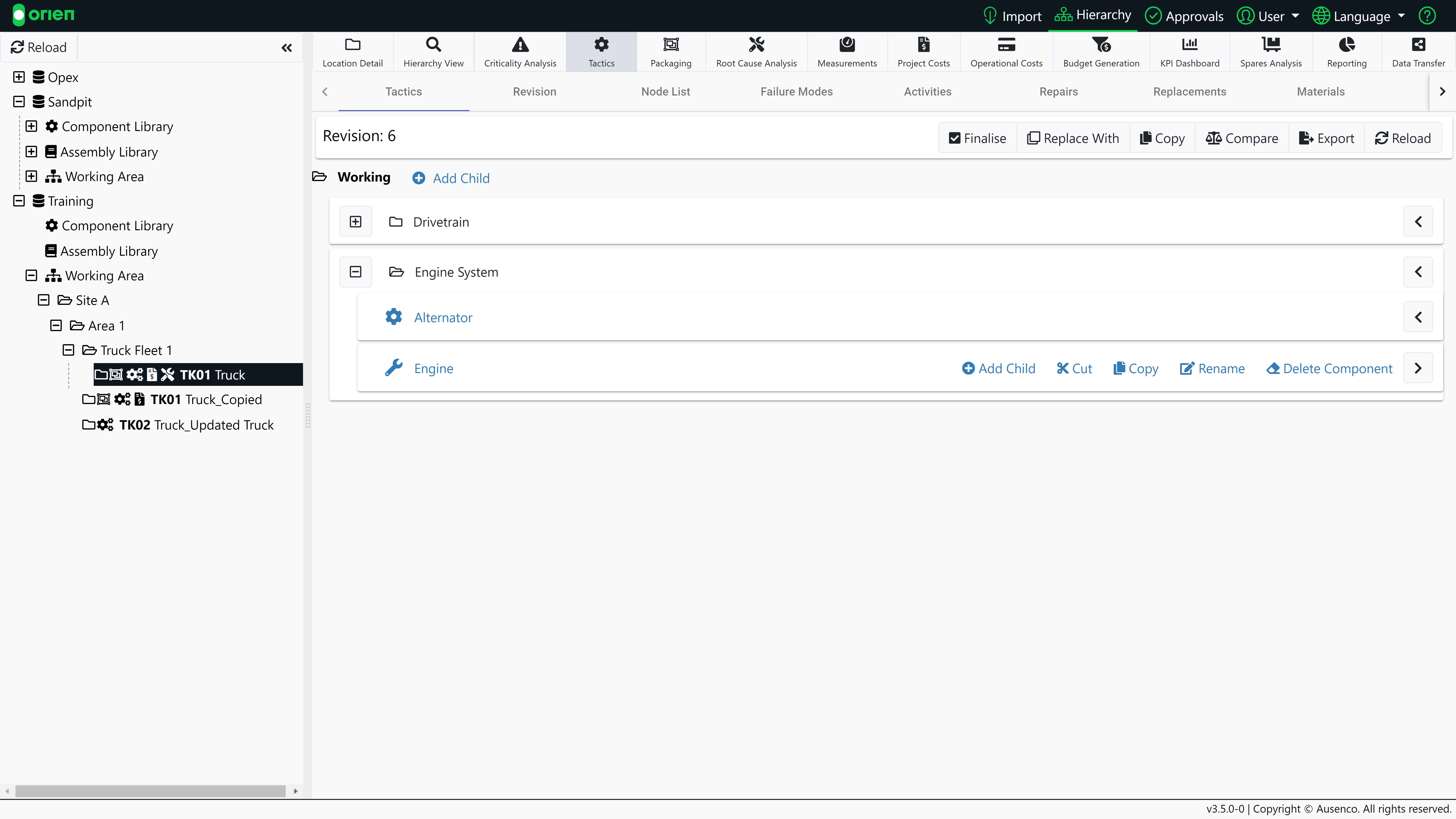
Task: Switch to the Node List tab
Action: click(665, 91)
